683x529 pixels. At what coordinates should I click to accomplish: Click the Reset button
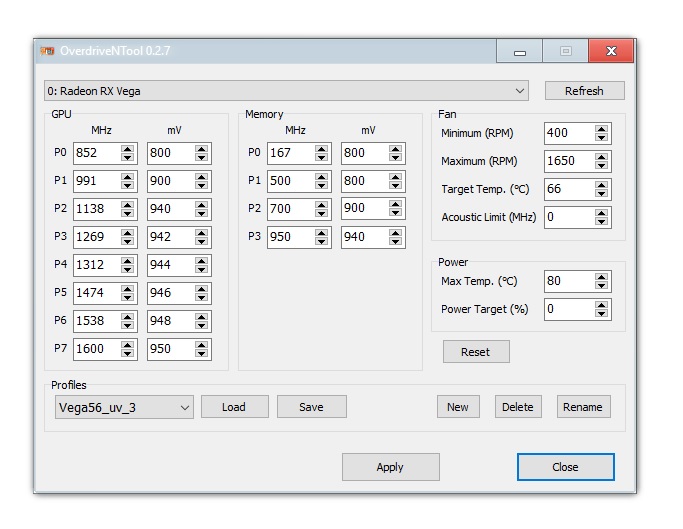(476, 352)
